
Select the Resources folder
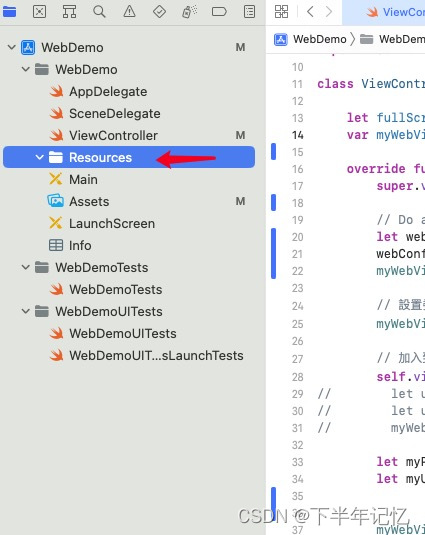(x=129, y=157)
